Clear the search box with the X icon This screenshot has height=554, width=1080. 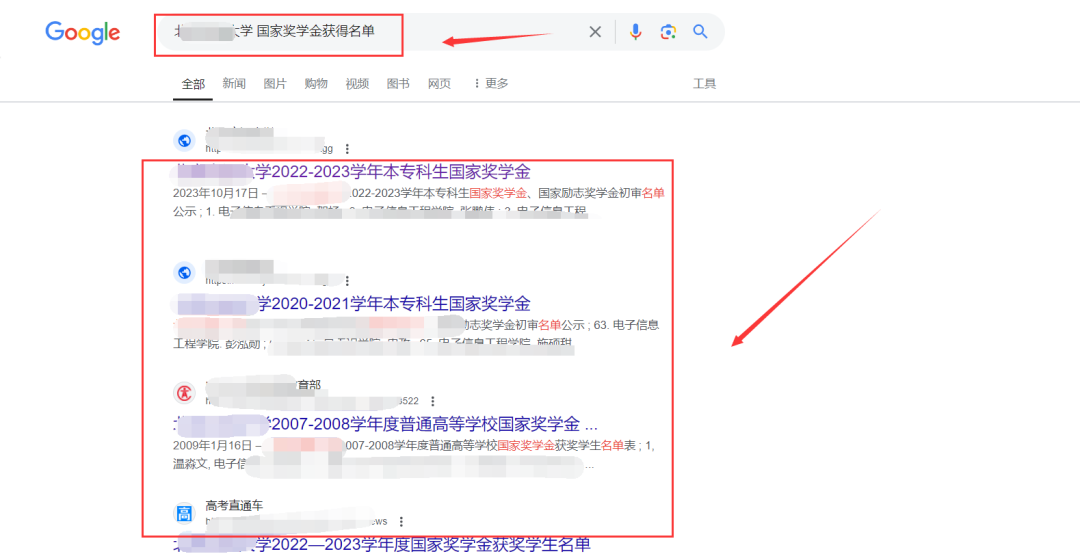(595, 32)
